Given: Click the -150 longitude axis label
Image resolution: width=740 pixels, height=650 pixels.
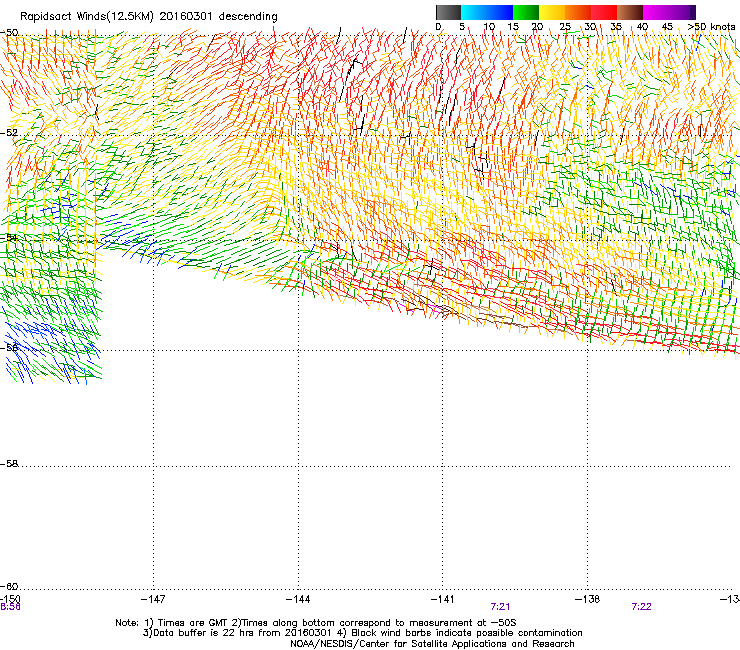Looking at the screenshot, I should pos(10,599).
